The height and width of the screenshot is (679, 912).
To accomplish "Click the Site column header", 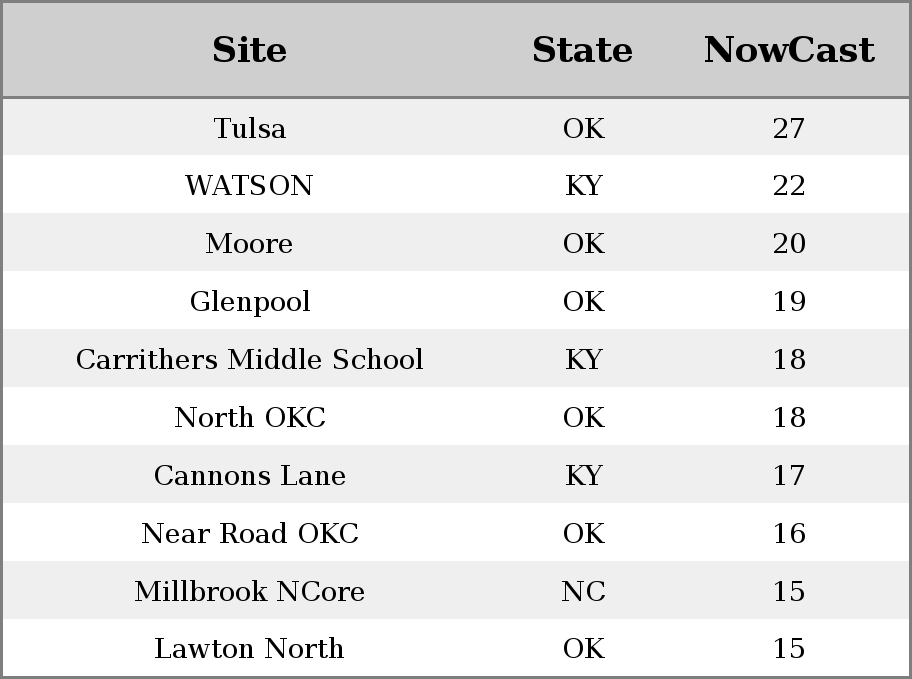I will 249,50.
